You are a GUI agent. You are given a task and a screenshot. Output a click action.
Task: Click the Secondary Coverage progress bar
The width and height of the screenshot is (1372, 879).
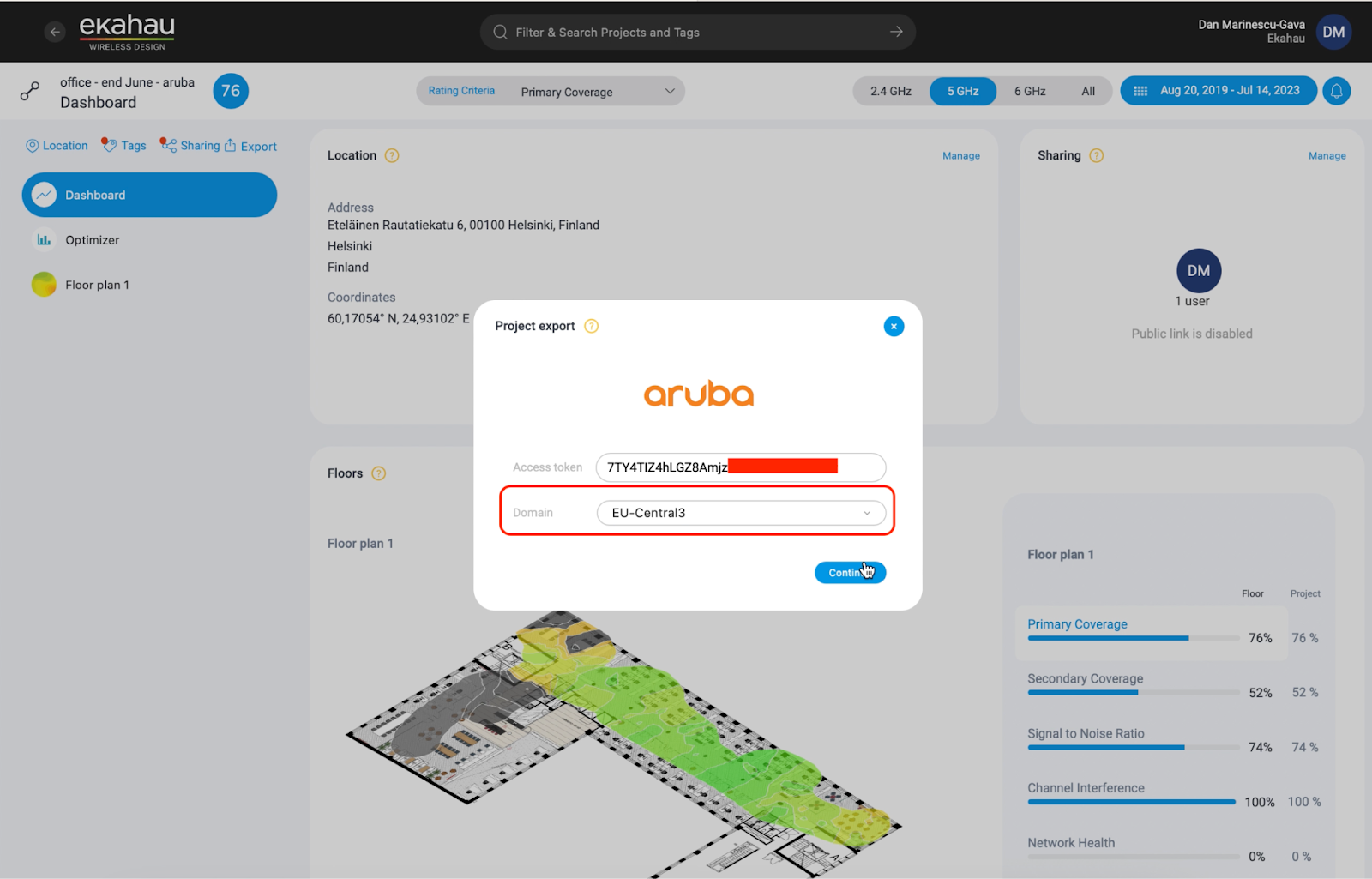(1134, 693)
